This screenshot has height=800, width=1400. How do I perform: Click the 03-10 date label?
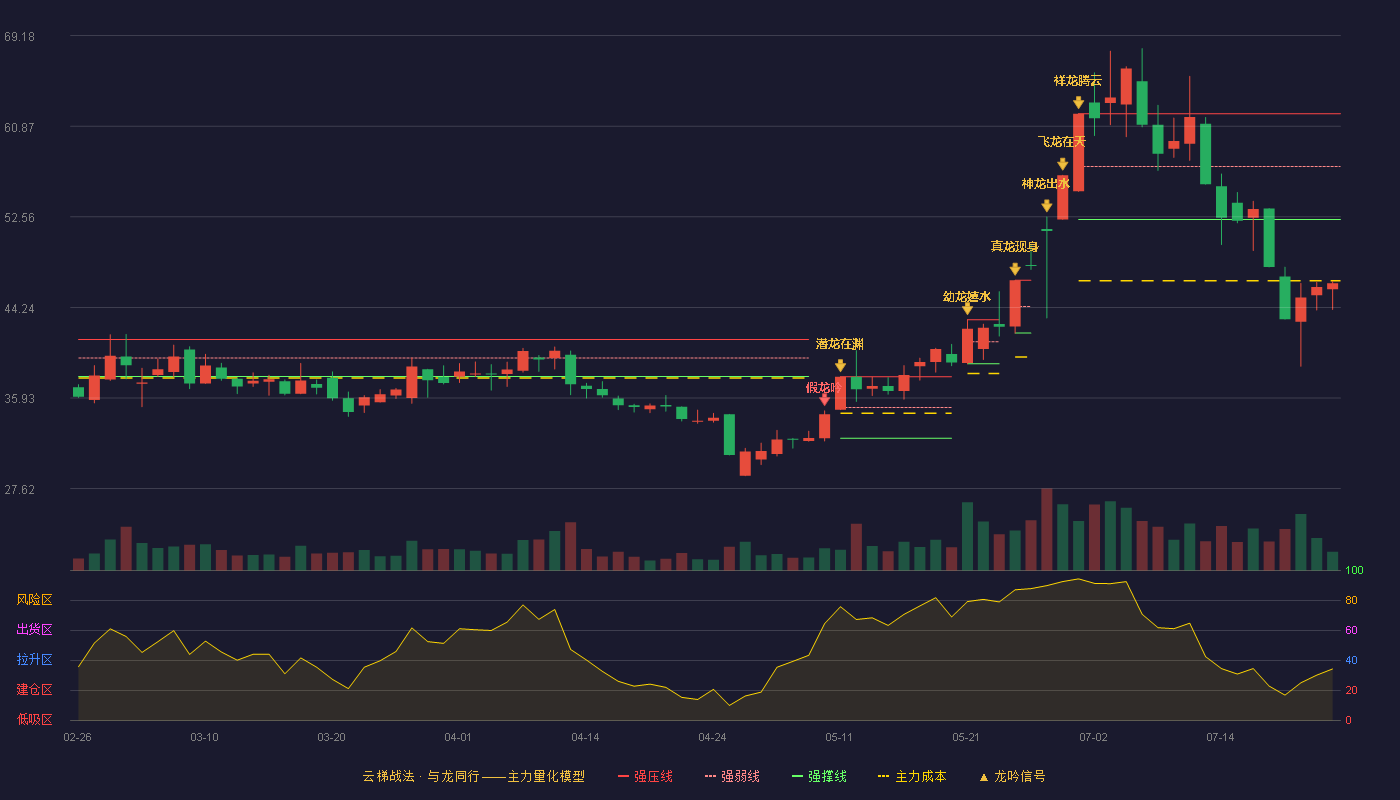point(204,737)
